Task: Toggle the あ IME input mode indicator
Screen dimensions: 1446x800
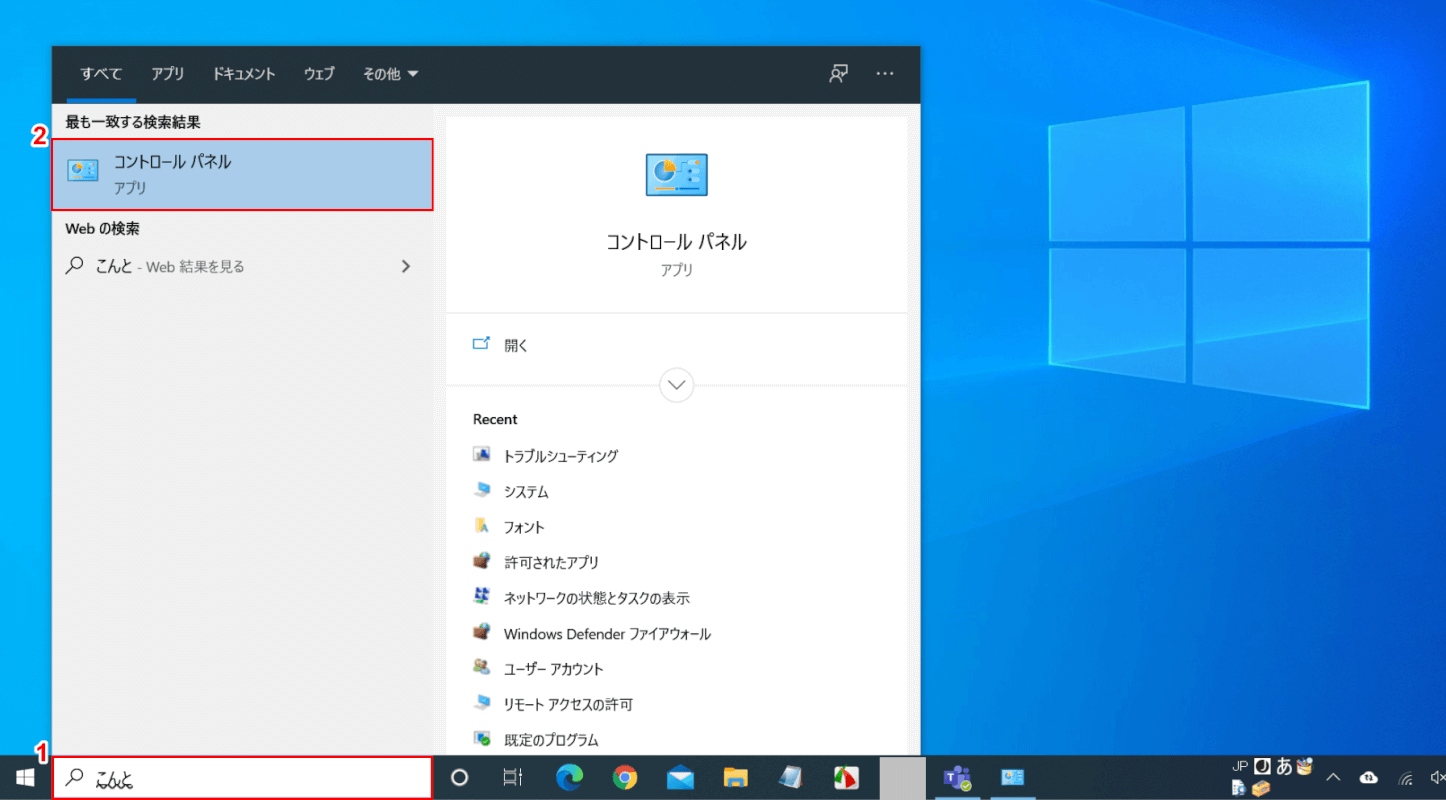Action: click(1284, 767)
